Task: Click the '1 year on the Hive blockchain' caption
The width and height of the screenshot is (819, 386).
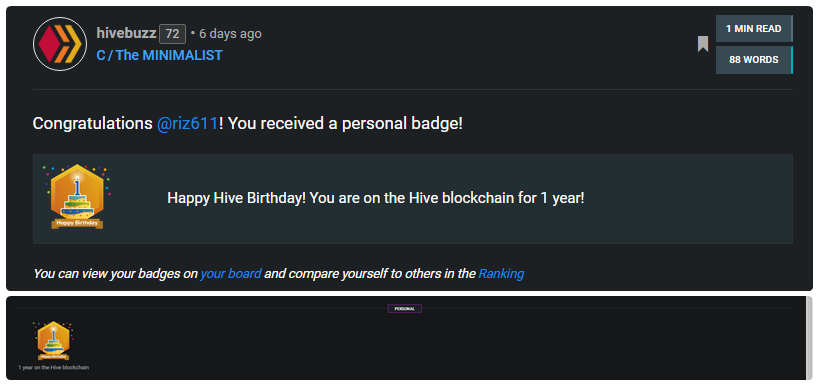Action: coord(53,368)
